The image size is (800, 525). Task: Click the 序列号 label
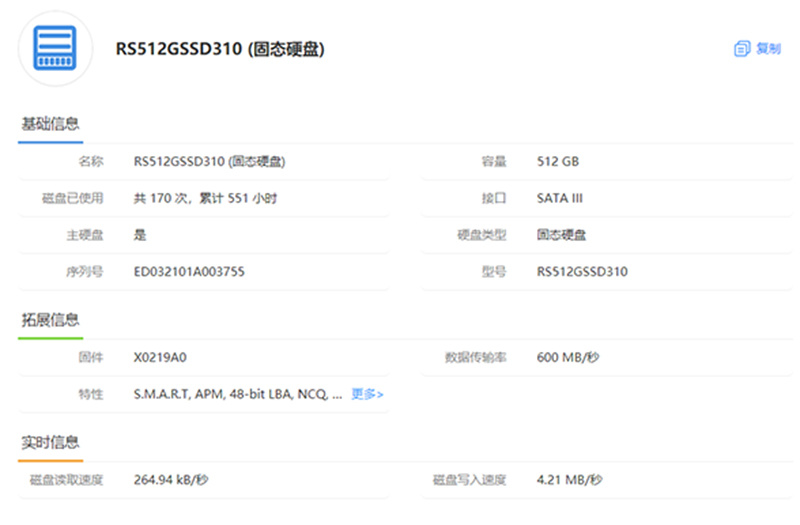(85, 271)
